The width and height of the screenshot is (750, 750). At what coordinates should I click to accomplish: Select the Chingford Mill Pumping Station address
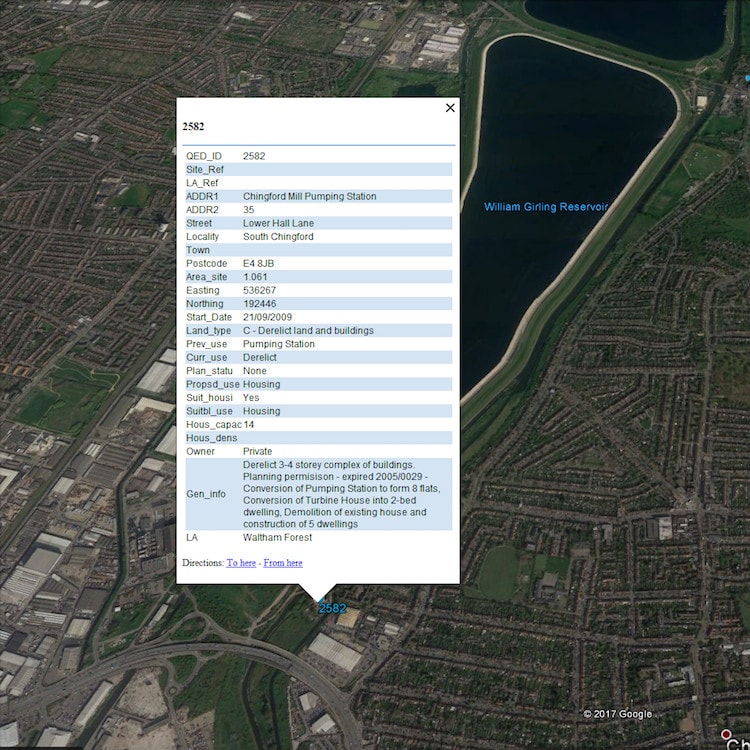pos(309,196)
